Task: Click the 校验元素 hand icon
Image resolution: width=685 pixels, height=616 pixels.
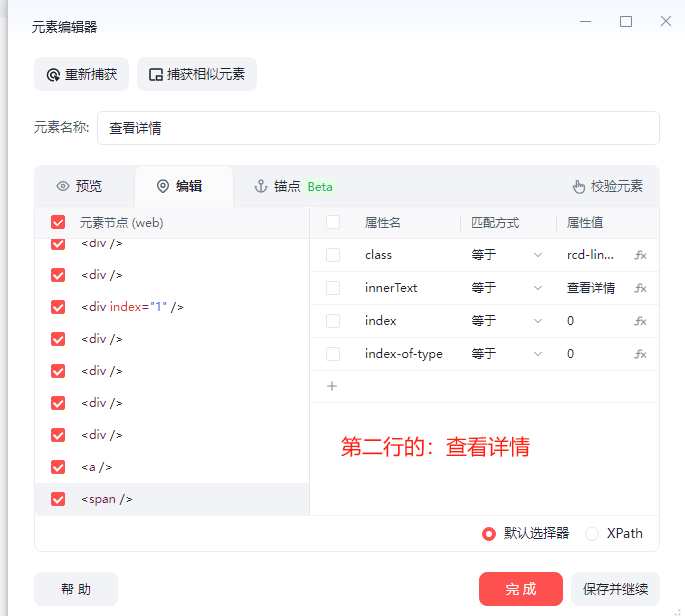Action: pyautogui.click(x=578, y=186)
